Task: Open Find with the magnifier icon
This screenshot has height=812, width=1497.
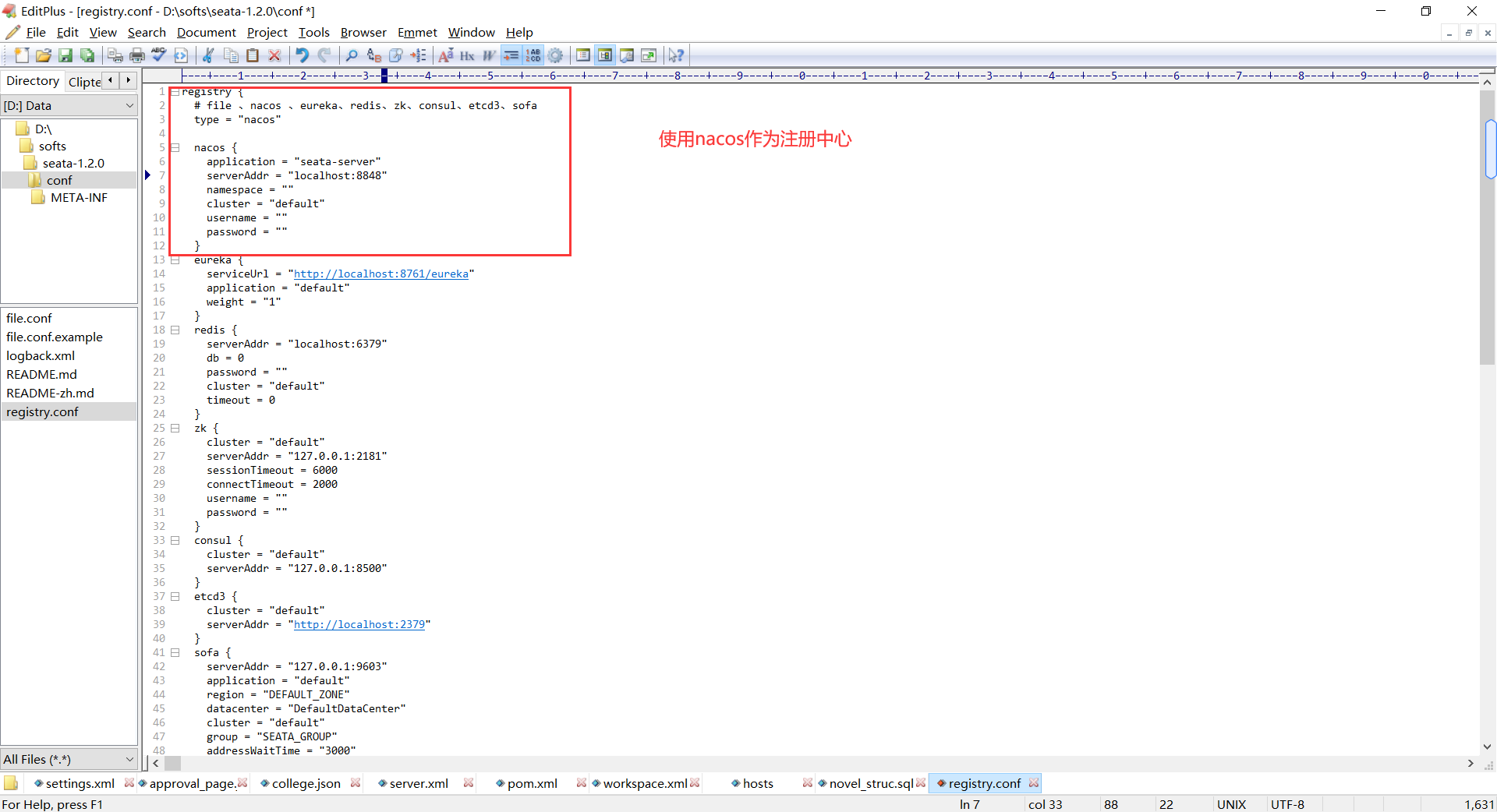Action: pyautogui.click(x=352, y=55)
